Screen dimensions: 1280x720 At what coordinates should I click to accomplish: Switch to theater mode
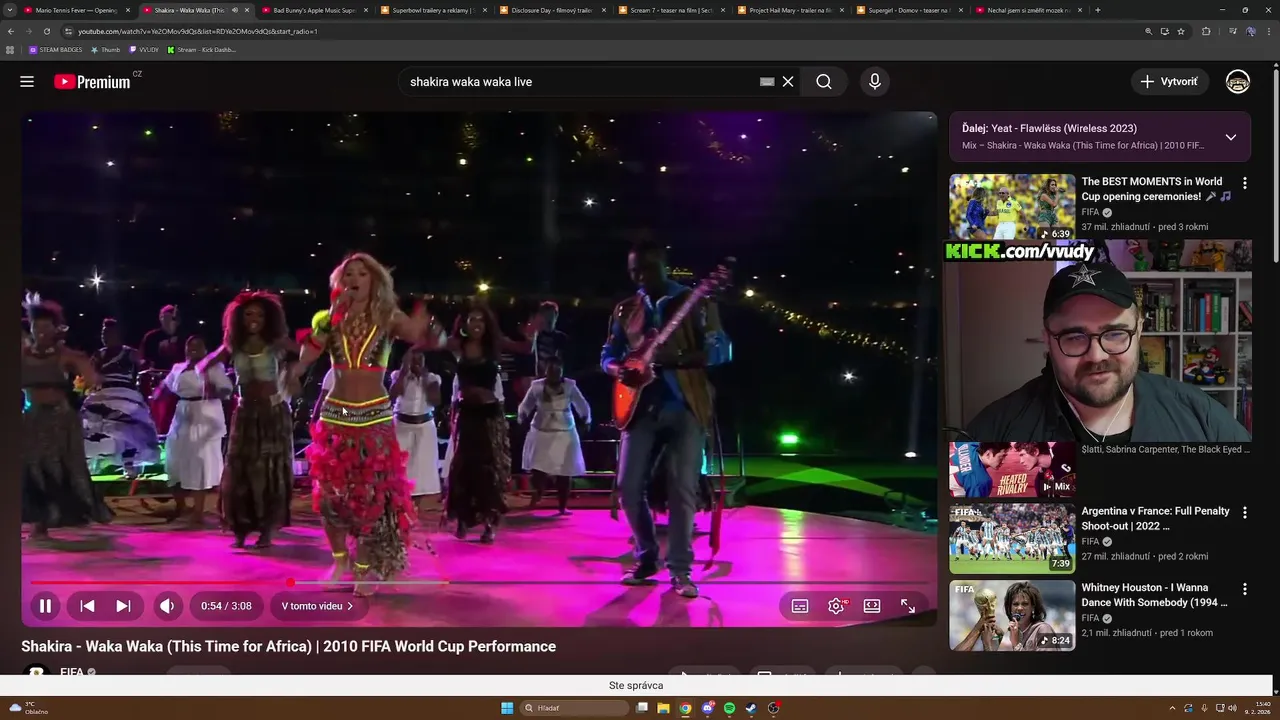(872, 606)
